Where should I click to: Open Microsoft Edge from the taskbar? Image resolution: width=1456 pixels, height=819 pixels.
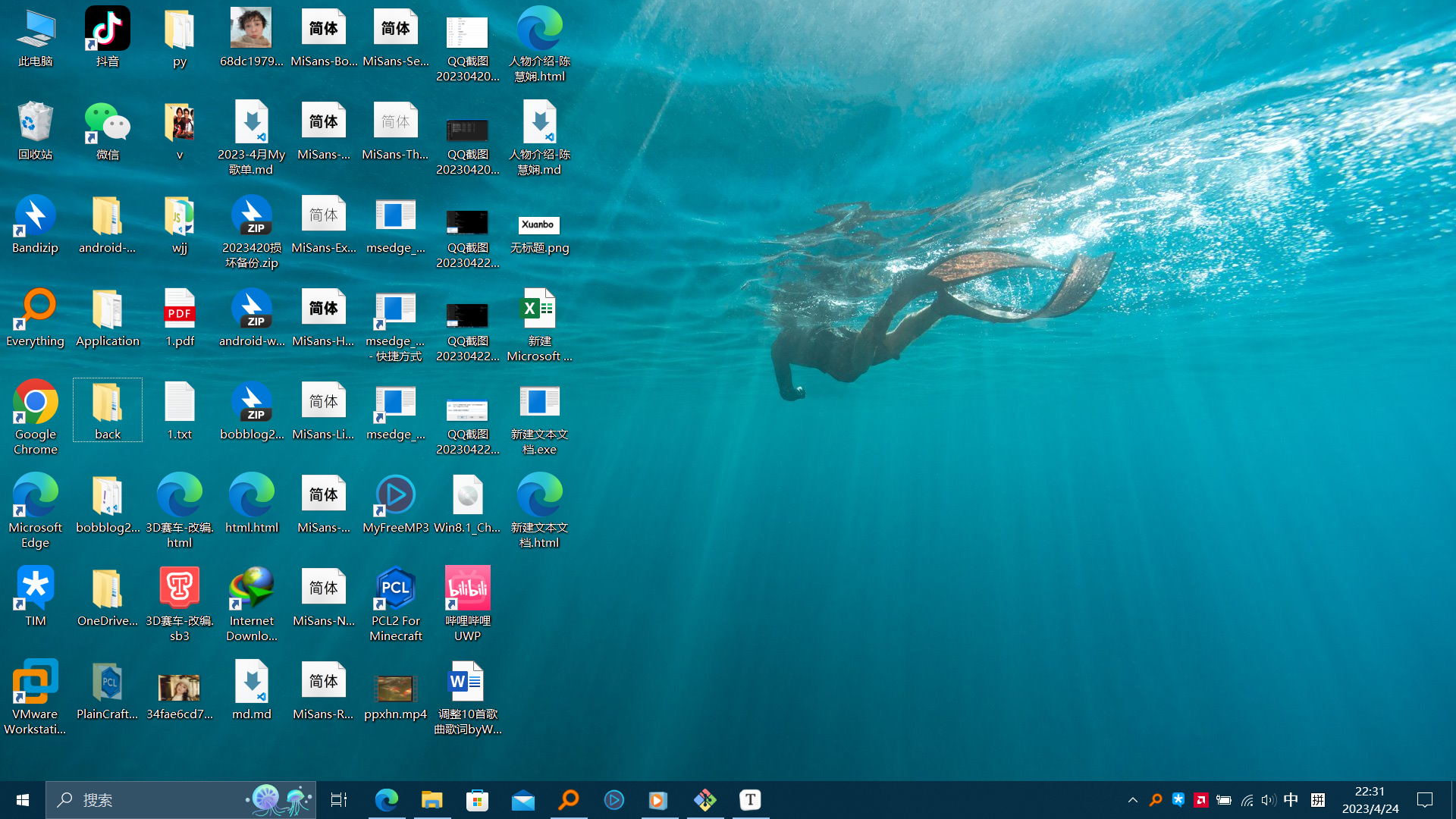(x=387, y=800)
